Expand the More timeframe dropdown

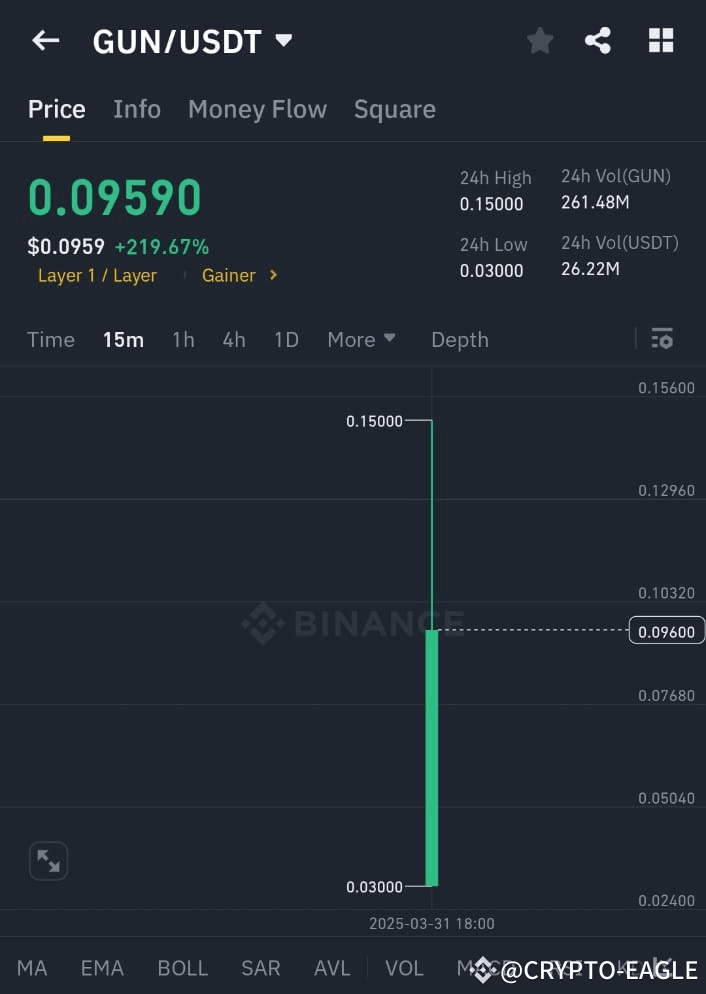pyautogui.click(x=361, y=339)
